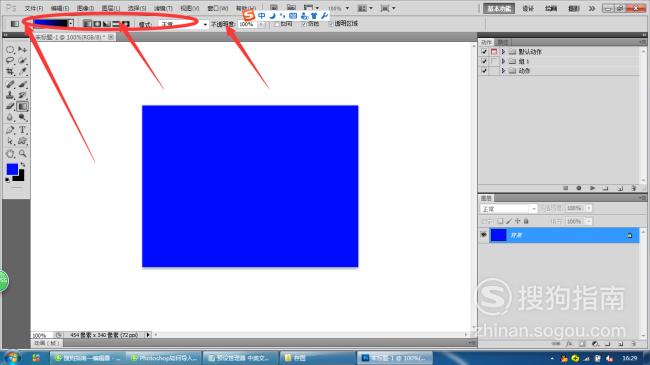Click the blue foreground color swatch

[12, 169]
